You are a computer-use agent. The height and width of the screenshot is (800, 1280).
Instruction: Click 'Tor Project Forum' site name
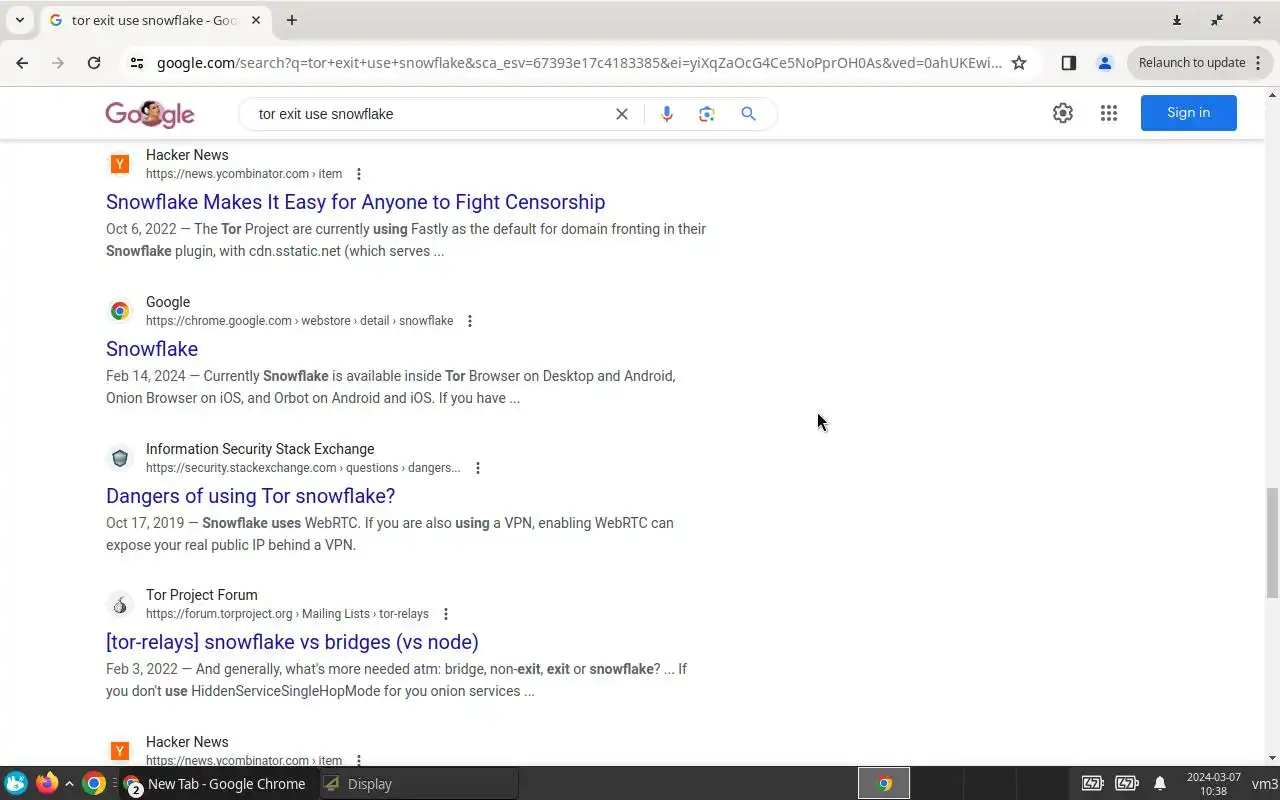(x=202, y=595)
